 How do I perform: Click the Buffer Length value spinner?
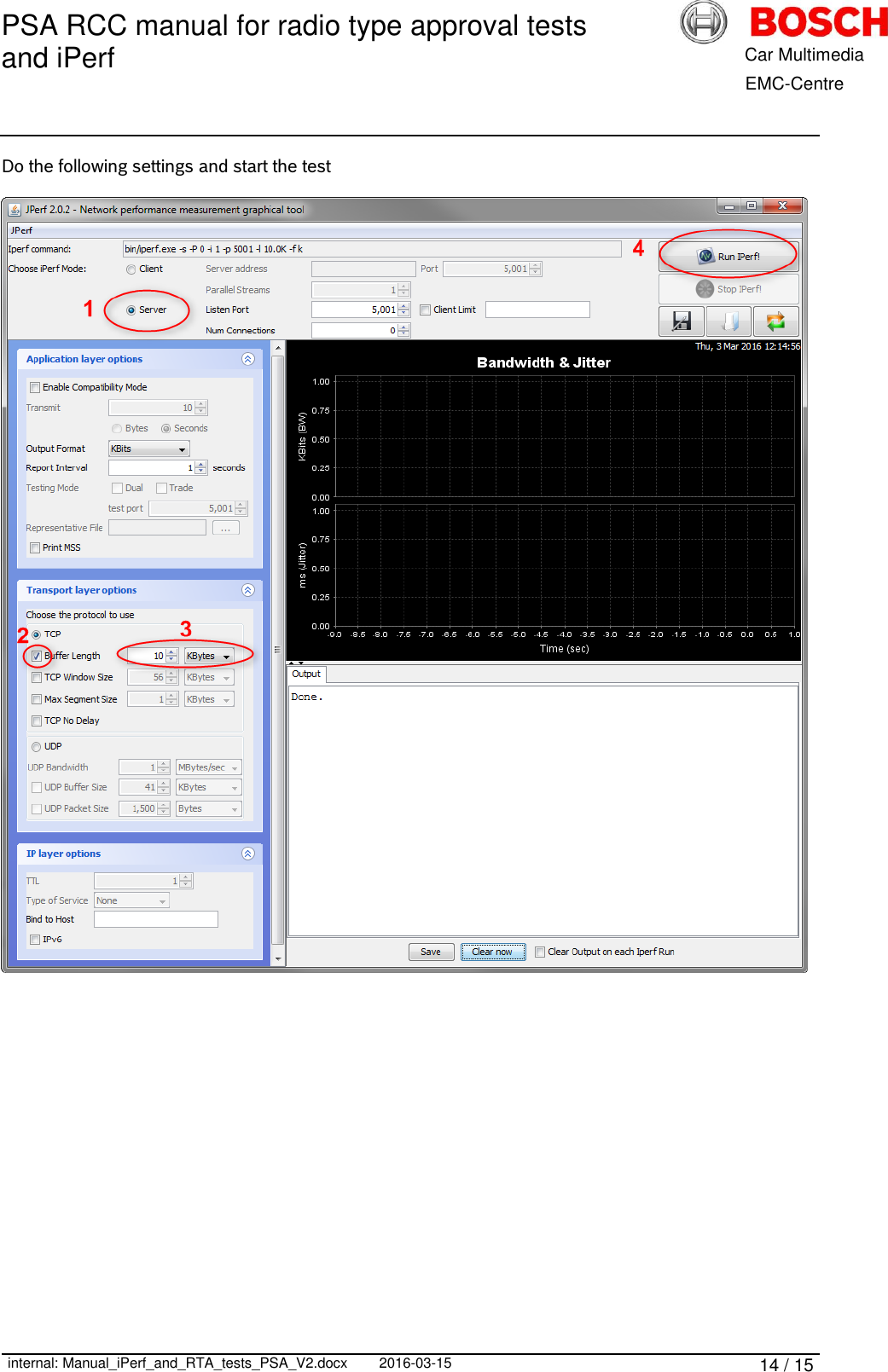[152, 656]
